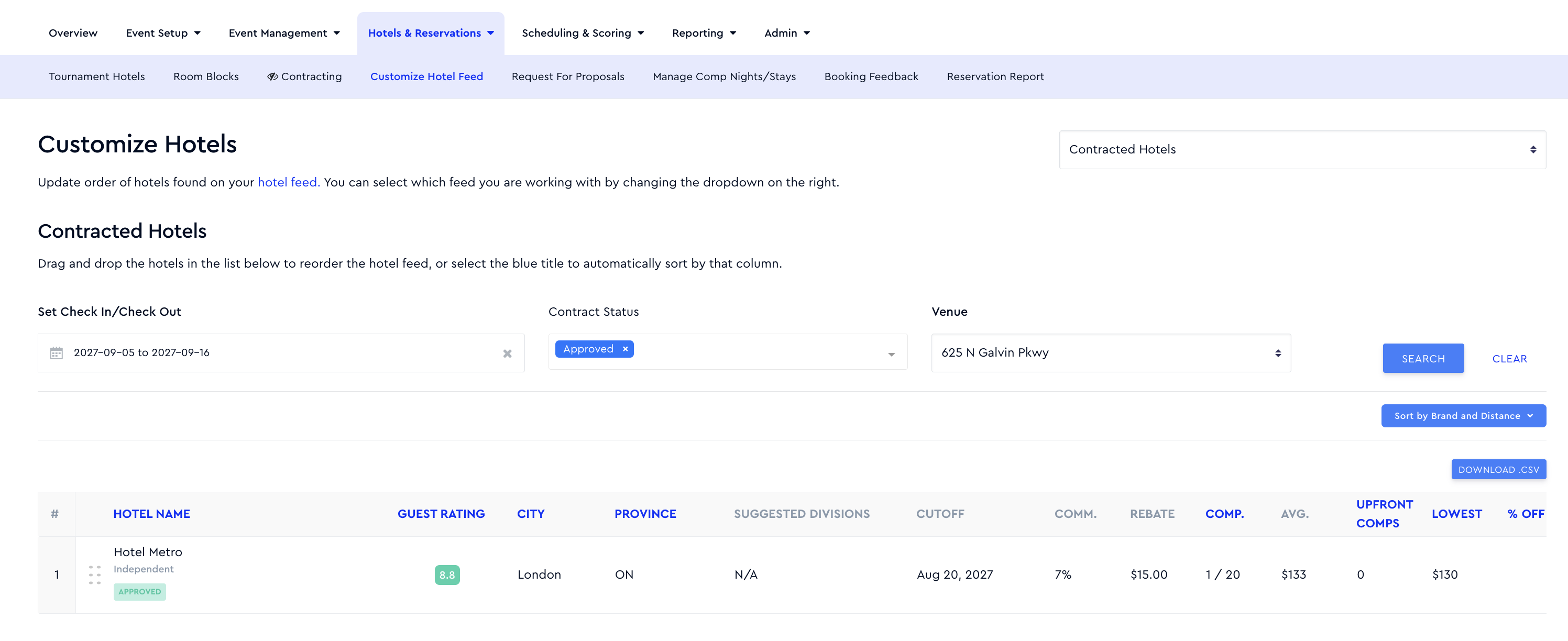The width and height of the screenshot is (1568, 641).
Task: Go to Manage Comp Nights/Stays
Action: coord(725,76)
